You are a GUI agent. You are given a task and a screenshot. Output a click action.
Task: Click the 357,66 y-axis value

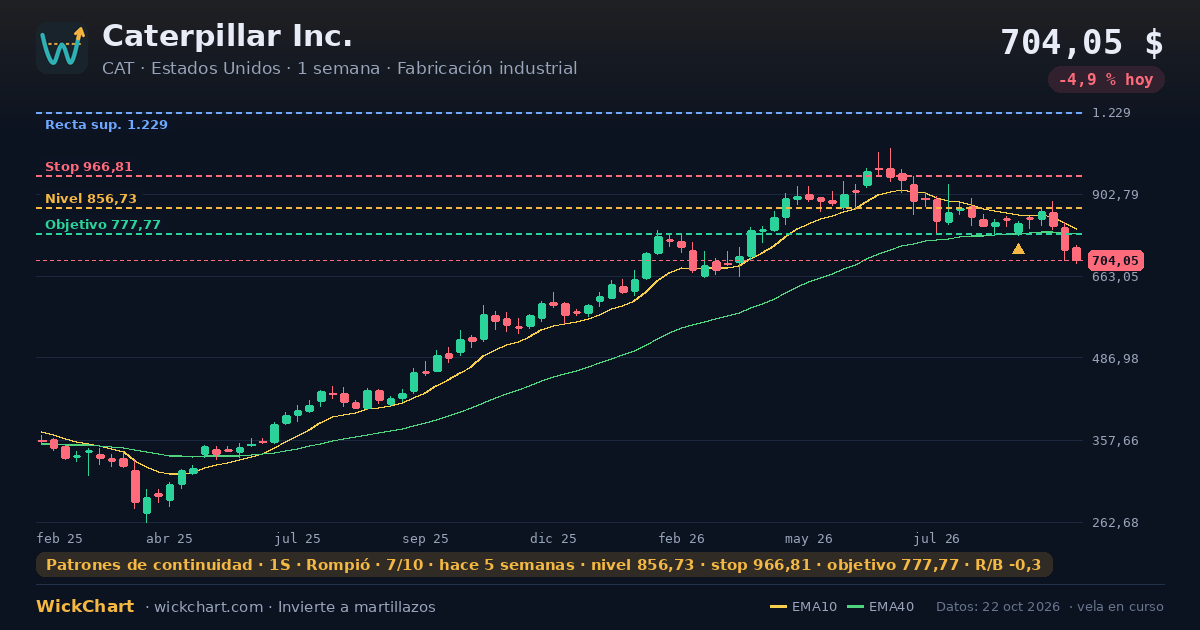(1115, 441)
